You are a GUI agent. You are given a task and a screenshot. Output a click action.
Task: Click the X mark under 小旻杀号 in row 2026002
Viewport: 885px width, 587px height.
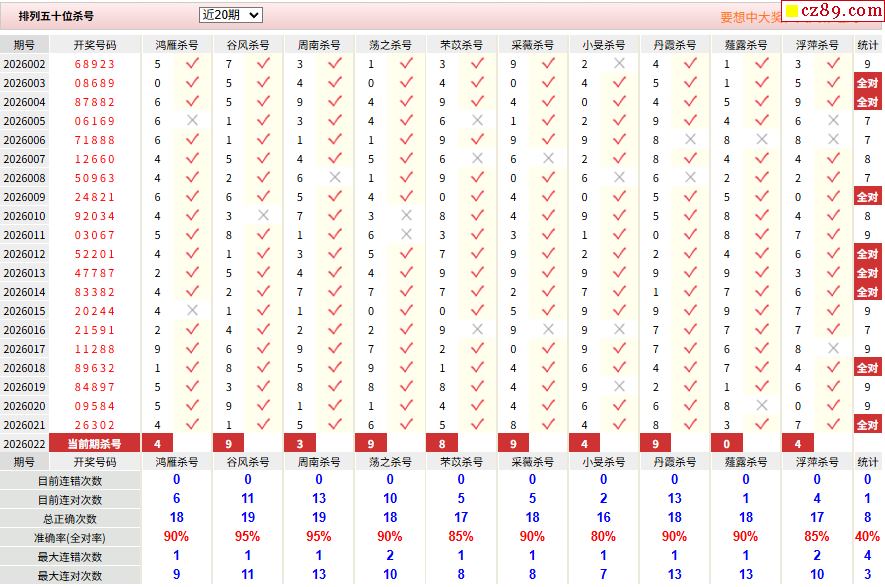point(619,63)
